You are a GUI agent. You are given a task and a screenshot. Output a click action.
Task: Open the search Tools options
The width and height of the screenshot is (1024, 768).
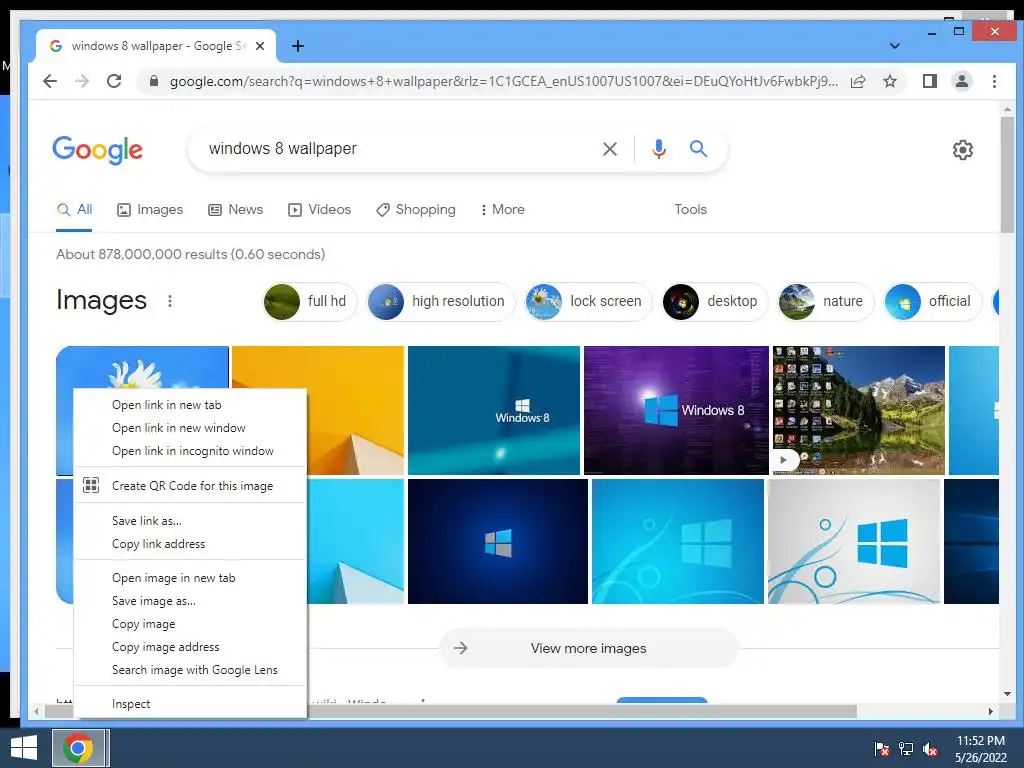coord(690,210)
